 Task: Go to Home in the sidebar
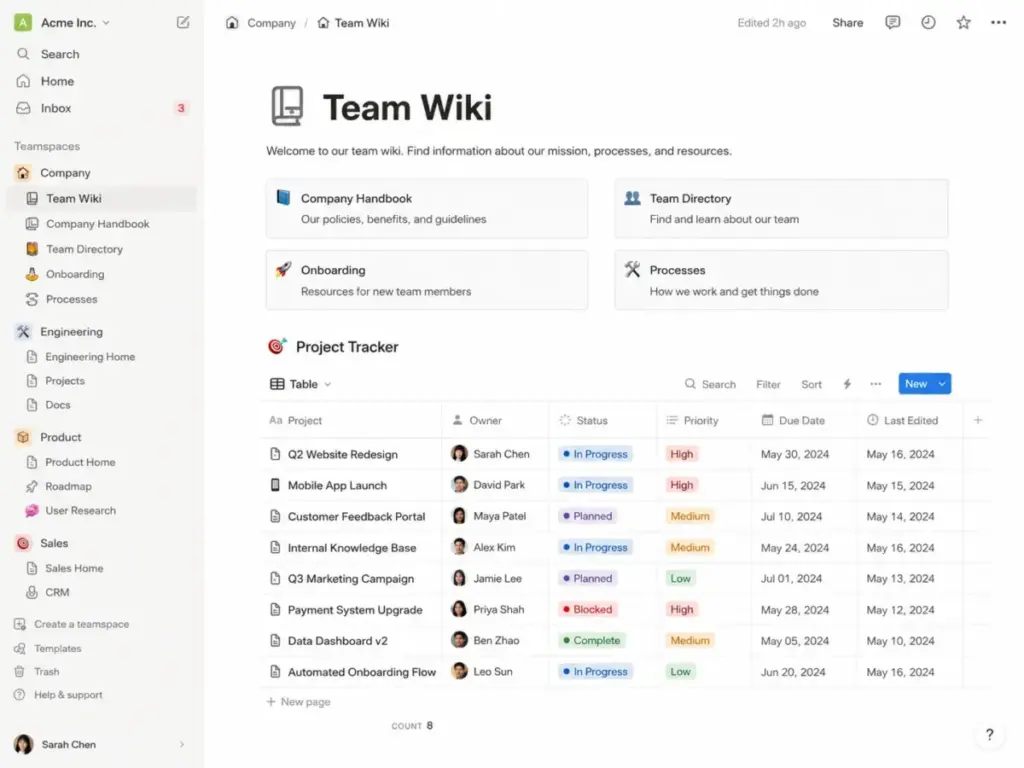point(101,81)
